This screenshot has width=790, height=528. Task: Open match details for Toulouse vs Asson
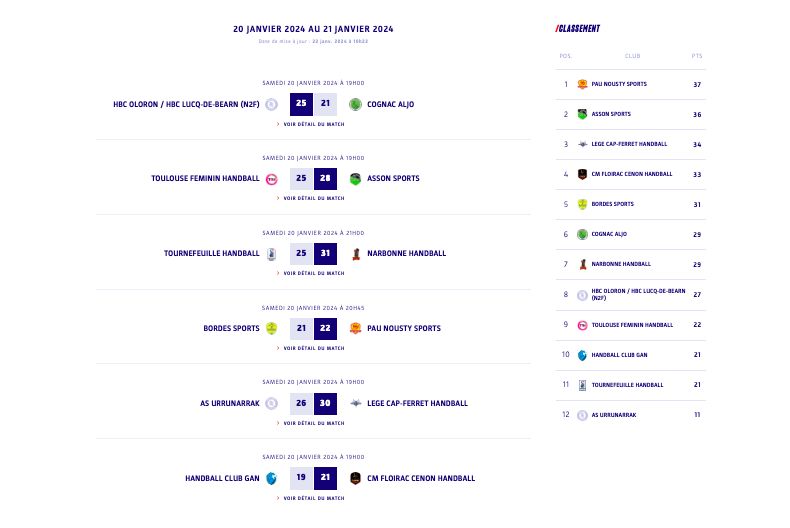[313, 198]
